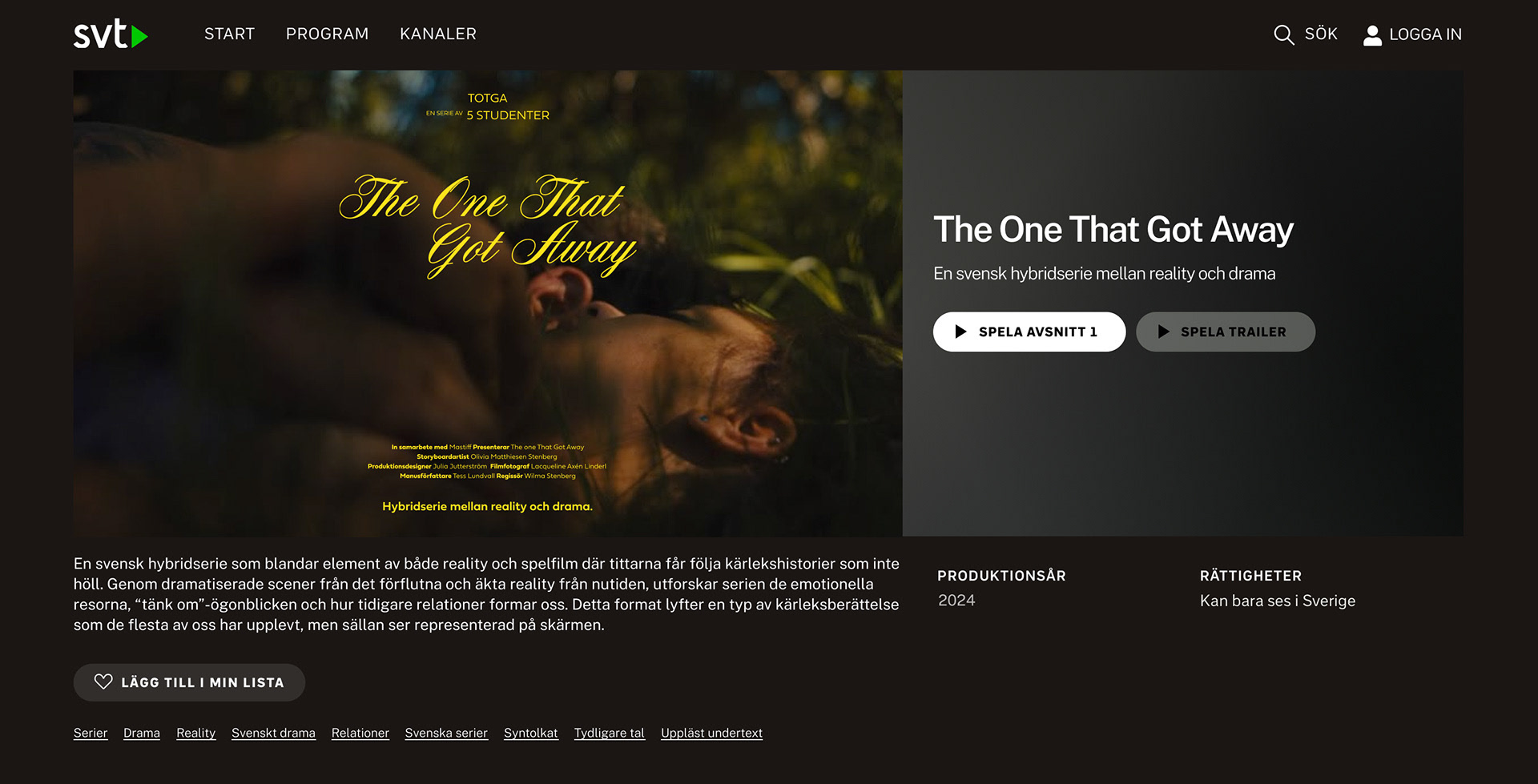
Task: Open the START menu item
Action: [x=229, y=34]
